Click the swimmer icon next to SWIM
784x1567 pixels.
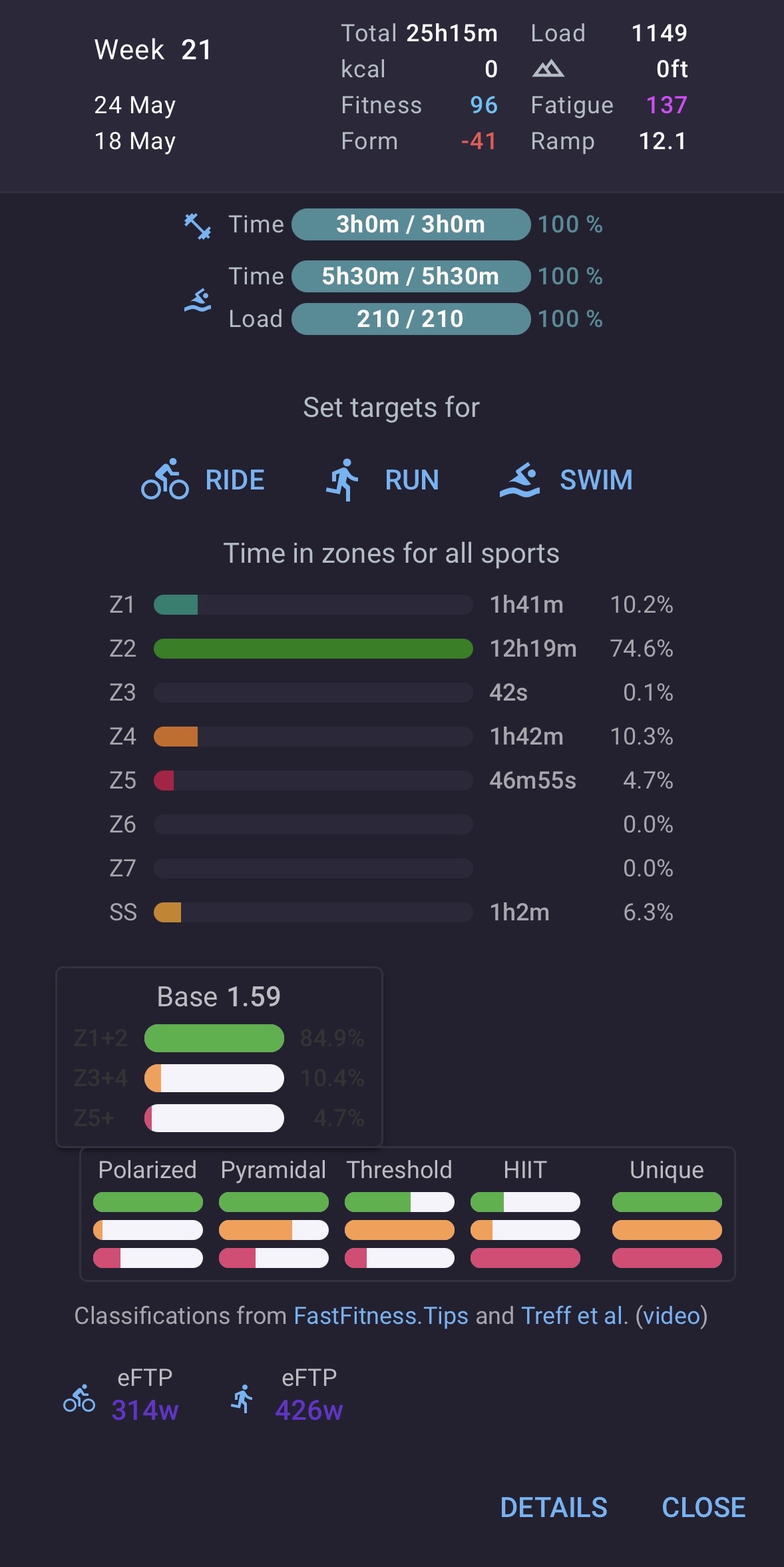[520, 480]
